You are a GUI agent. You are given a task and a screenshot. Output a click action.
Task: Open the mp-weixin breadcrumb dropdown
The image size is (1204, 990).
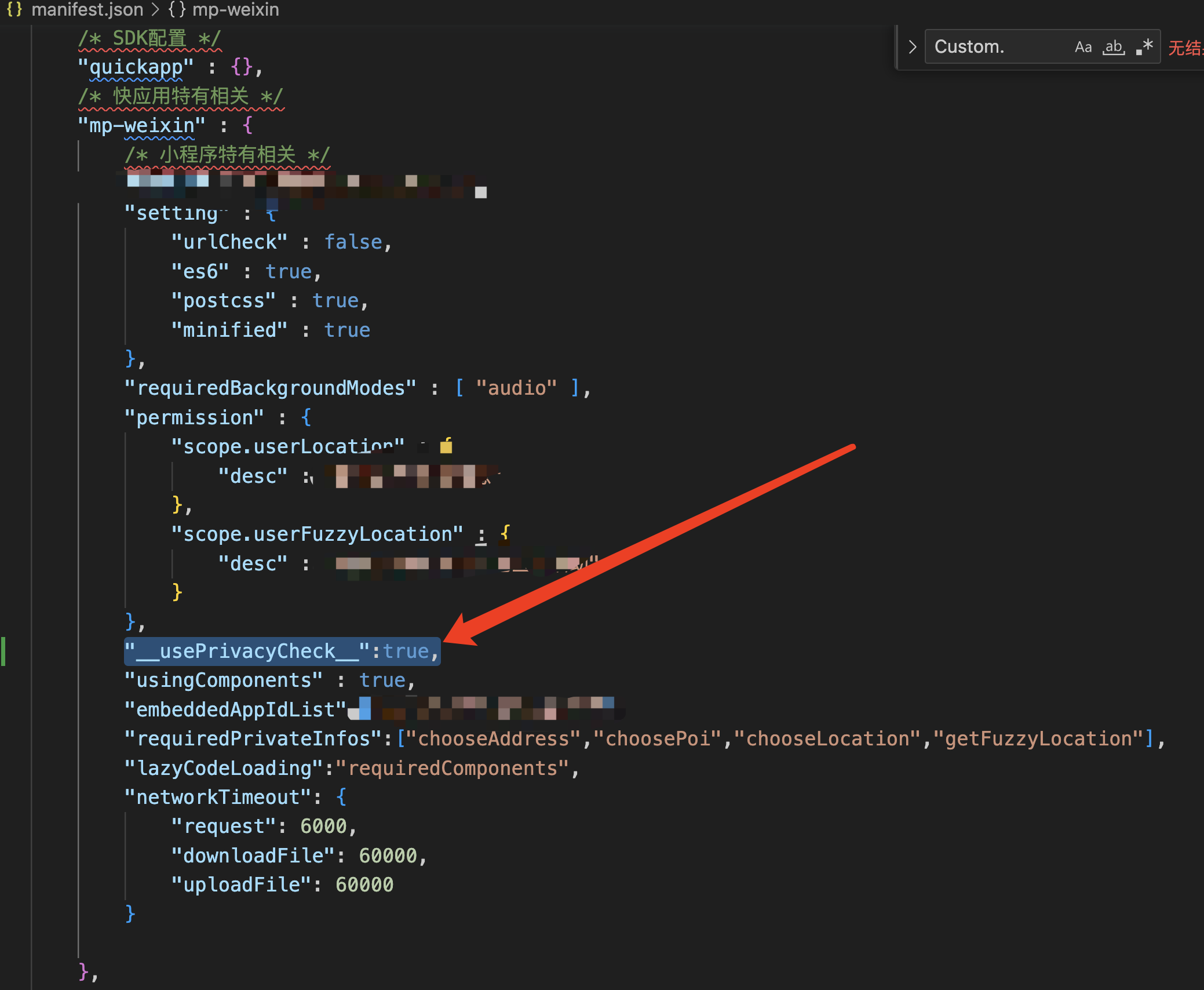click(235, 9)
